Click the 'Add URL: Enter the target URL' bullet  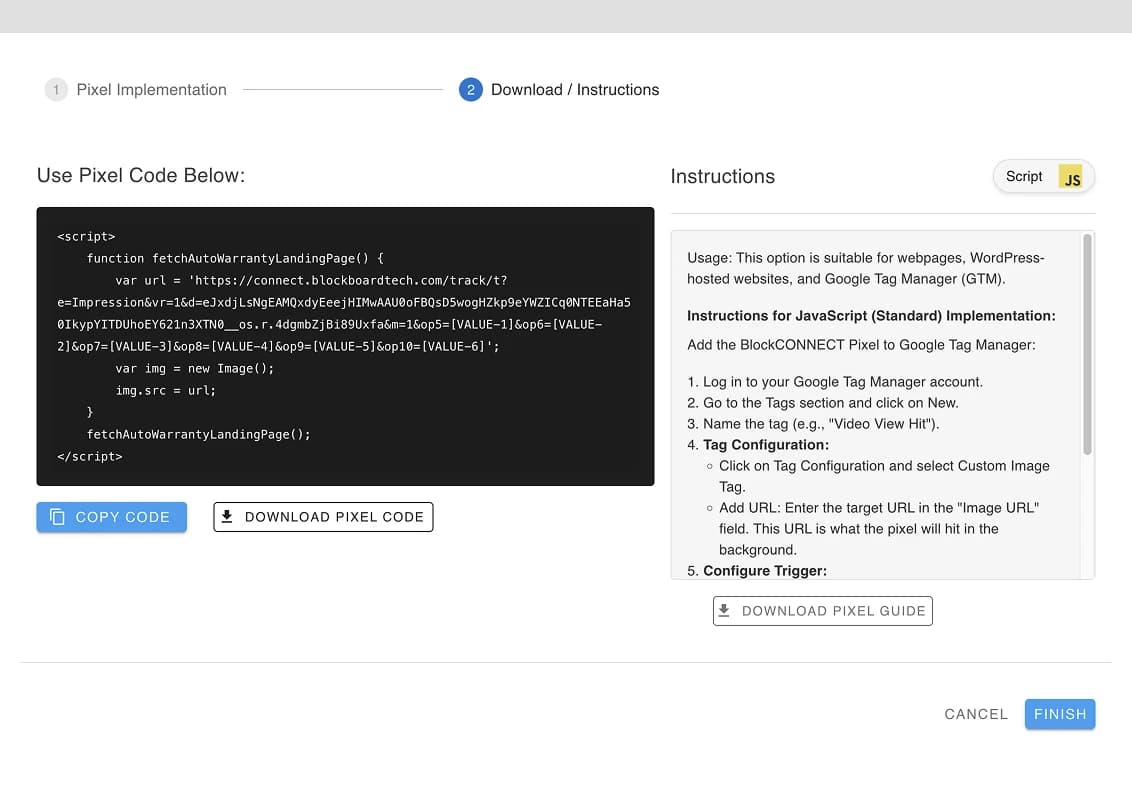tap(879, 528)
